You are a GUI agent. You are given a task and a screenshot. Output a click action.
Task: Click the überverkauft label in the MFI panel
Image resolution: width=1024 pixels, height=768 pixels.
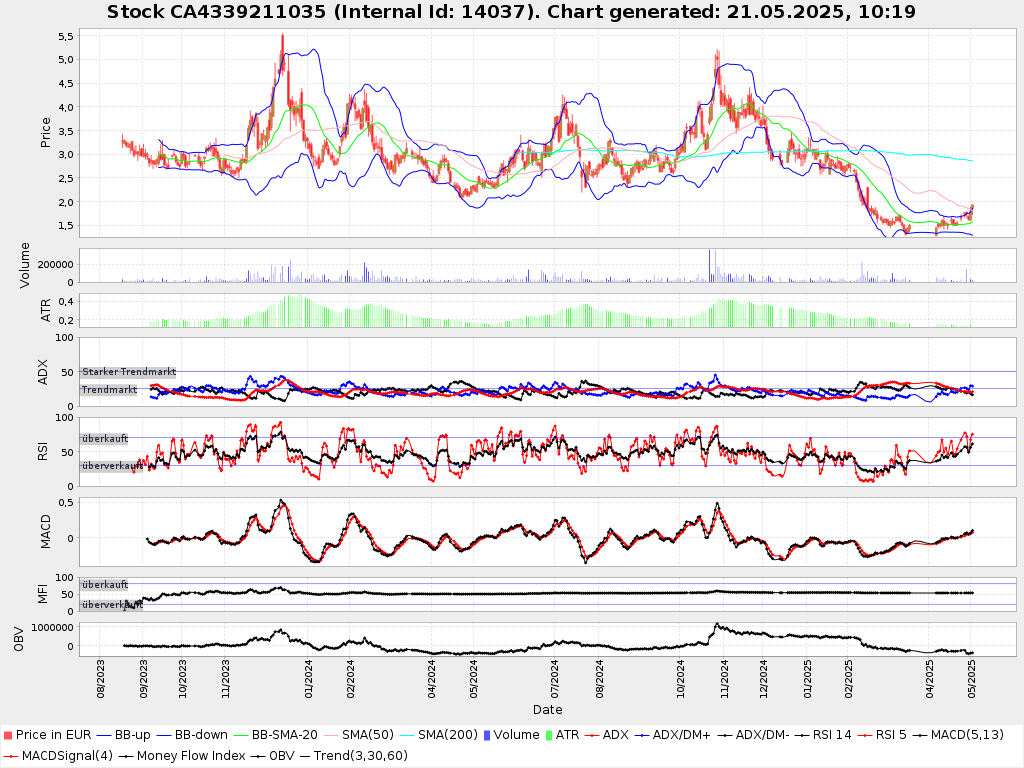click(x=112, y=605)
